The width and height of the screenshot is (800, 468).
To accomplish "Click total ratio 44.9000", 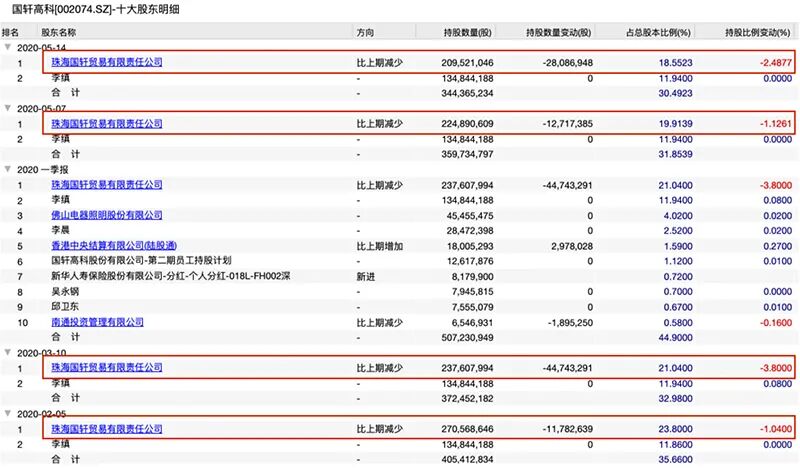I will 676,337.
